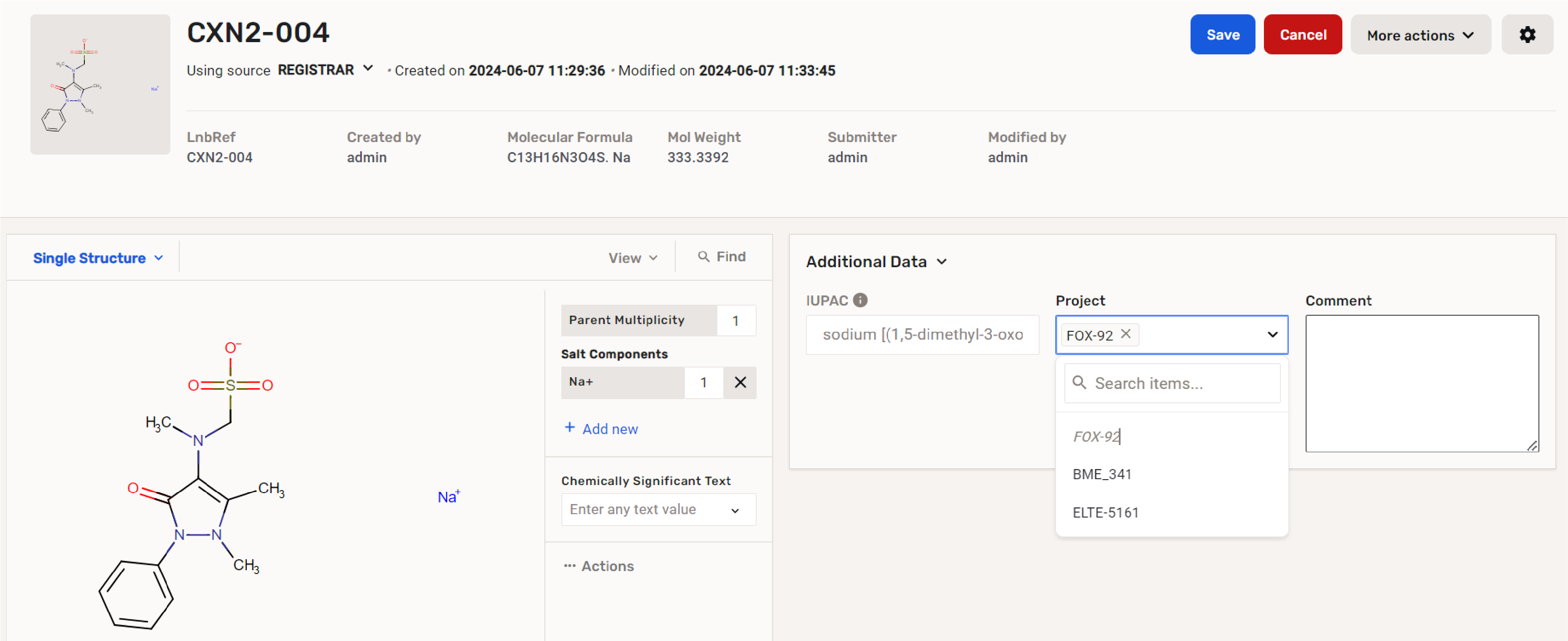The image size is (1568, 641).
Task: Open the Chemically Significant Text dropdown
Action: pyautogui.click(x=735, y=510)
